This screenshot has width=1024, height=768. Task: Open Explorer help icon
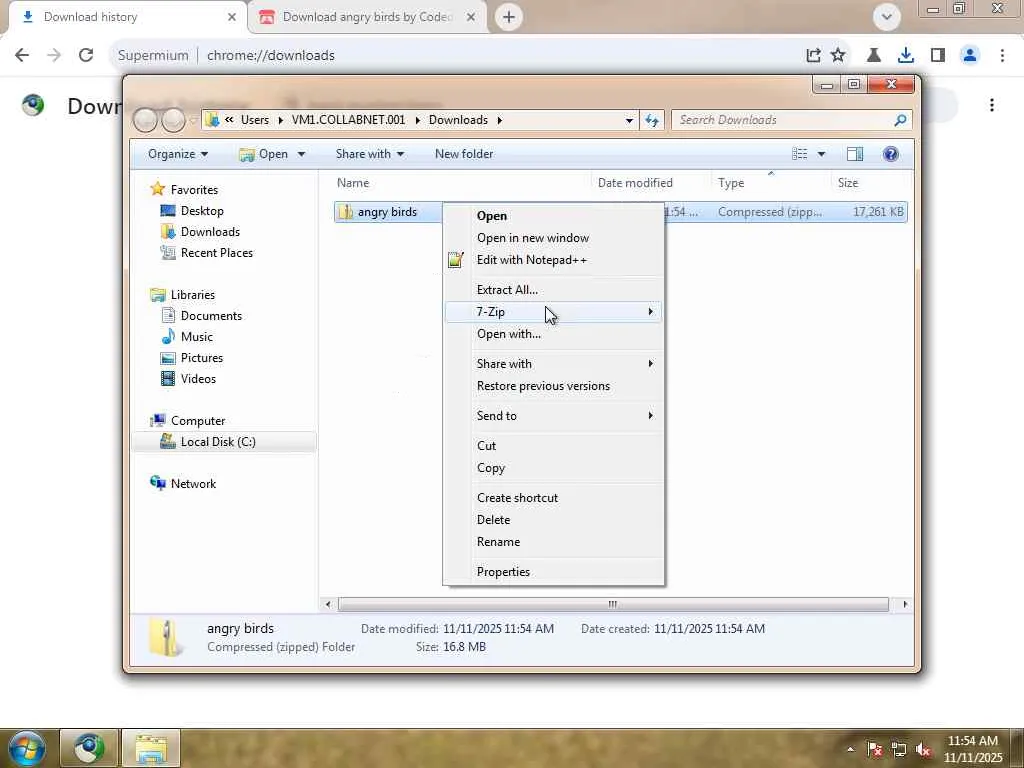(890, 153)
